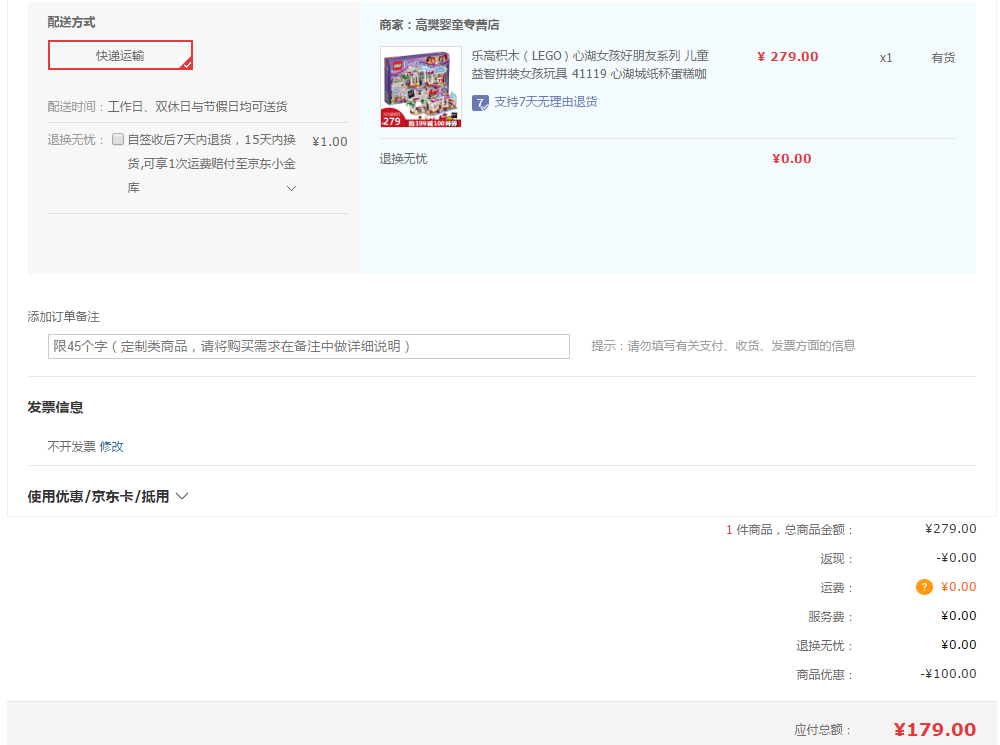This screenshot has height=745, width=1000.
Task: Focus the order remark input field
Action: point(309,346)
